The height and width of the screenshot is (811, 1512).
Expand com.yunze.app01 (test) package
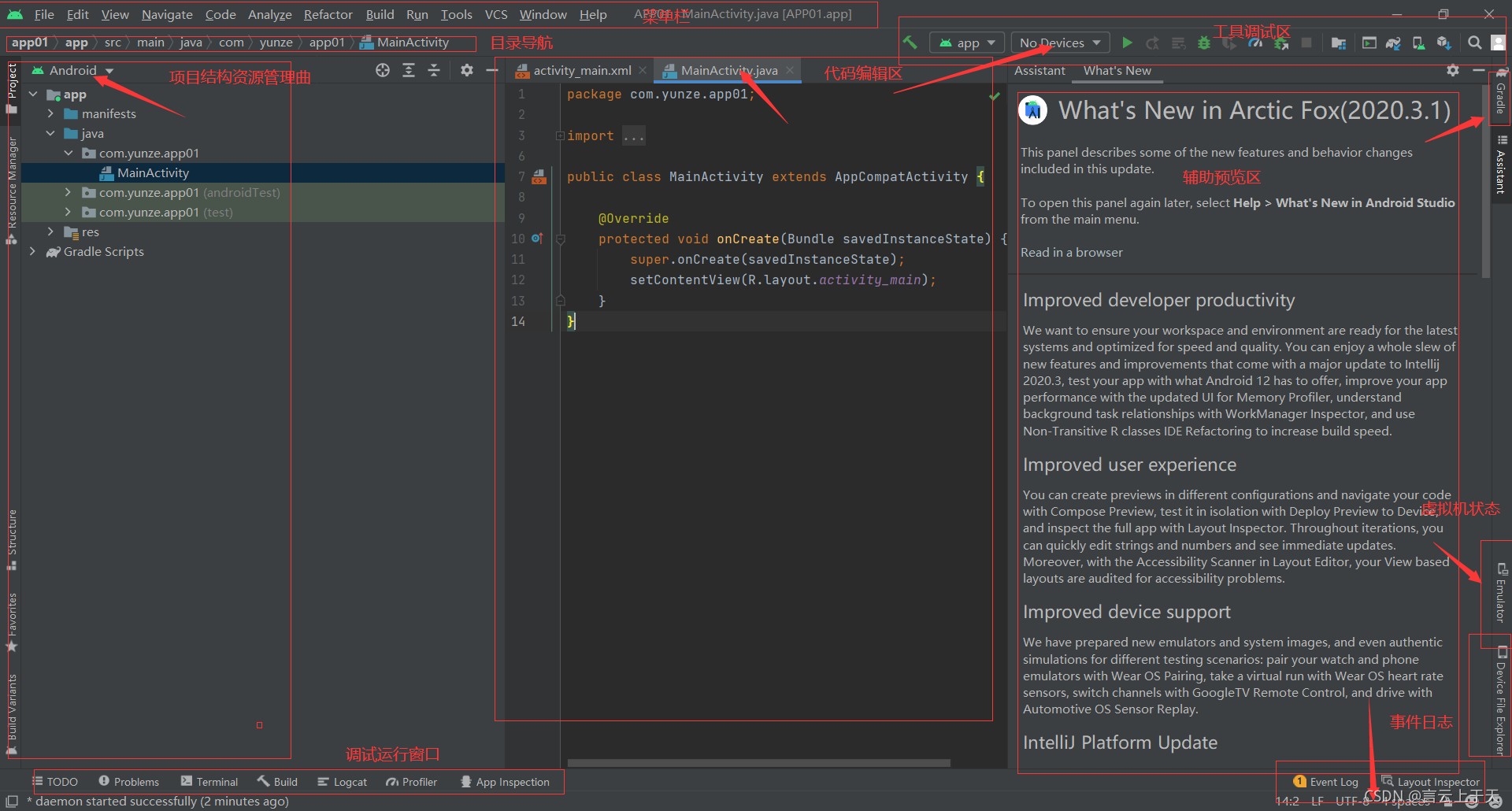pos(68,213)
